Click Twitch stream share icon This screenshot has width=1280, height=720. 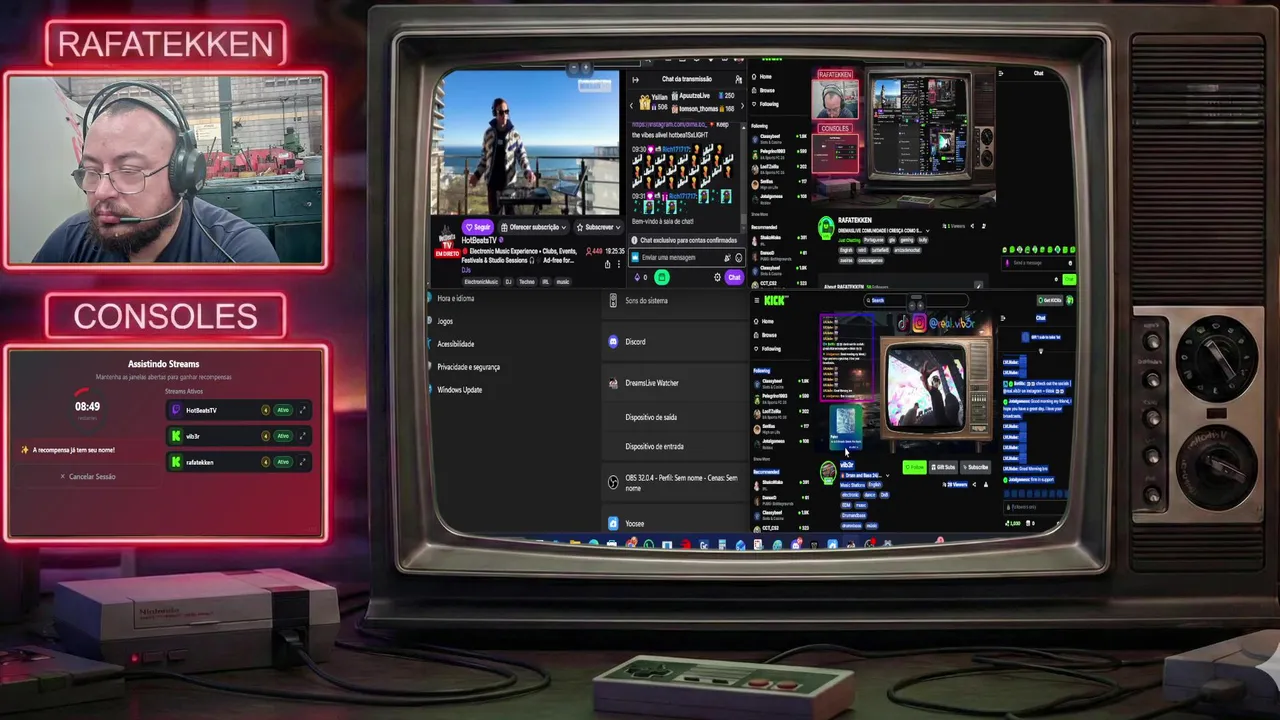pos(607,264)
